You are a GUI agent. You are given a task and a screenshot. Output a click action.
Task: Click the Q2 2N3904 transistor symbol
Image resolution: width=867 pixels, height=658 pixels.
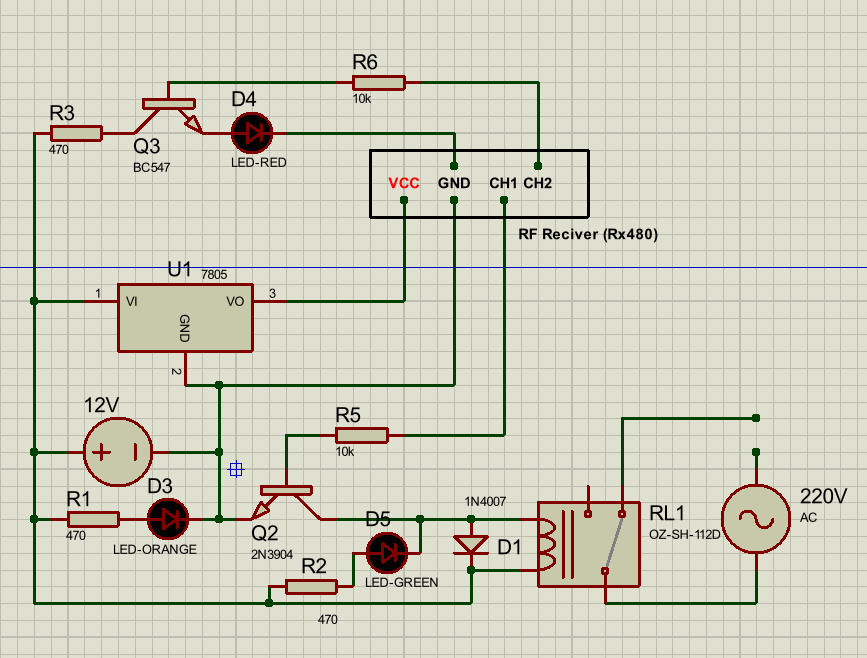point(288,498)
